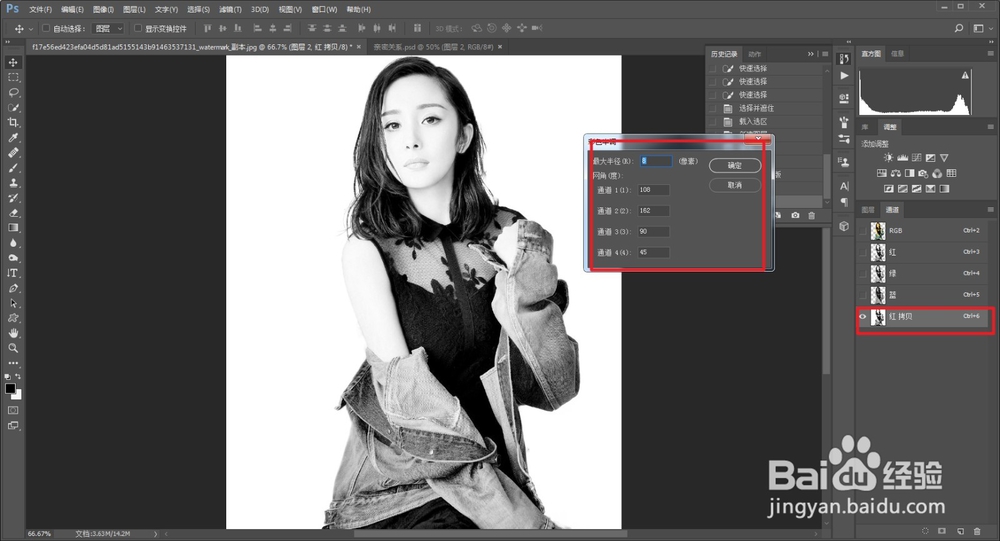This screenshot has height=541, width=1000.
Task: Delete current history state with trash icon
Action: pyautogui.click(x=812, y=216)
